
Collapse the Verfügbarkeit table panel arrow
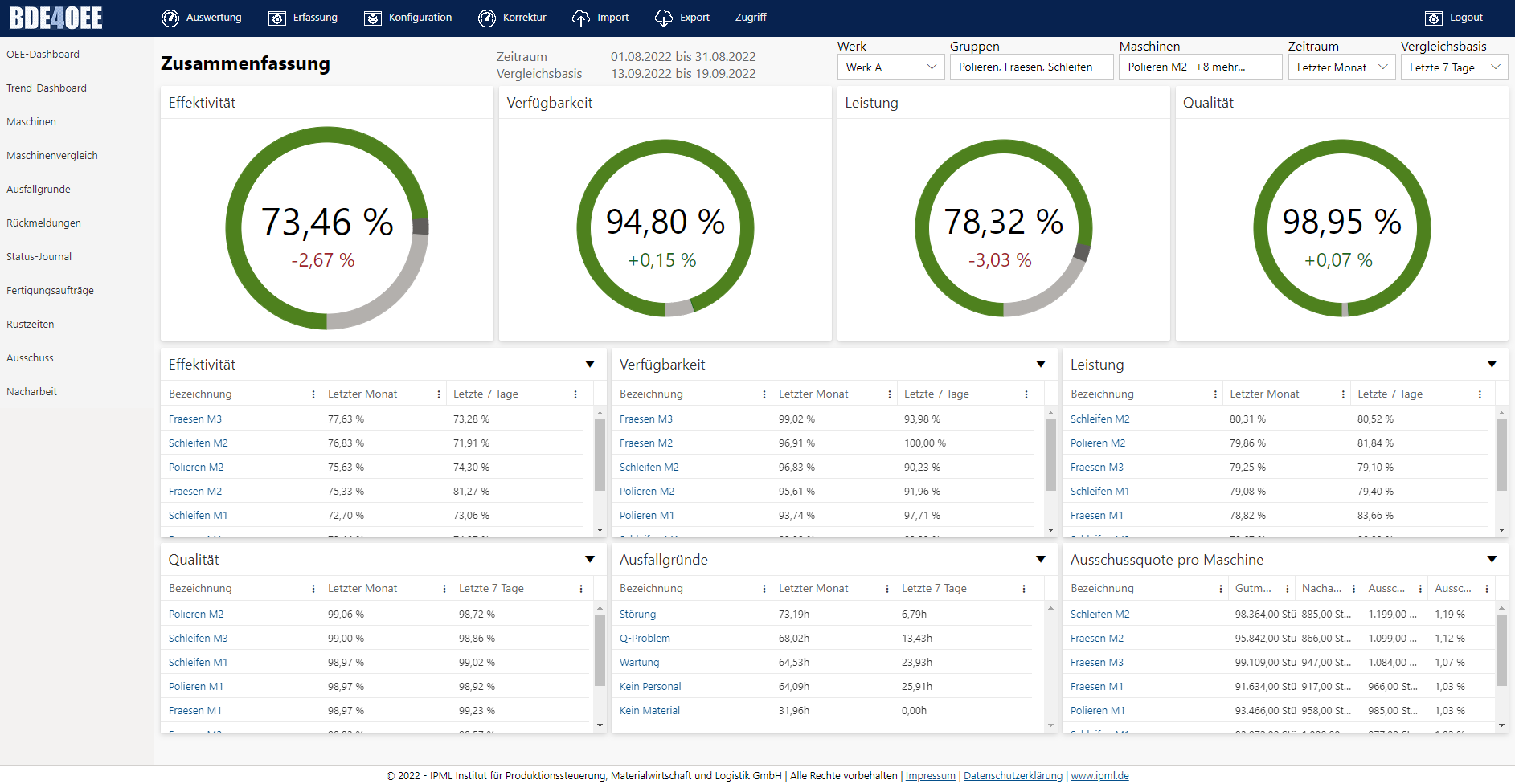[1041, 365]
